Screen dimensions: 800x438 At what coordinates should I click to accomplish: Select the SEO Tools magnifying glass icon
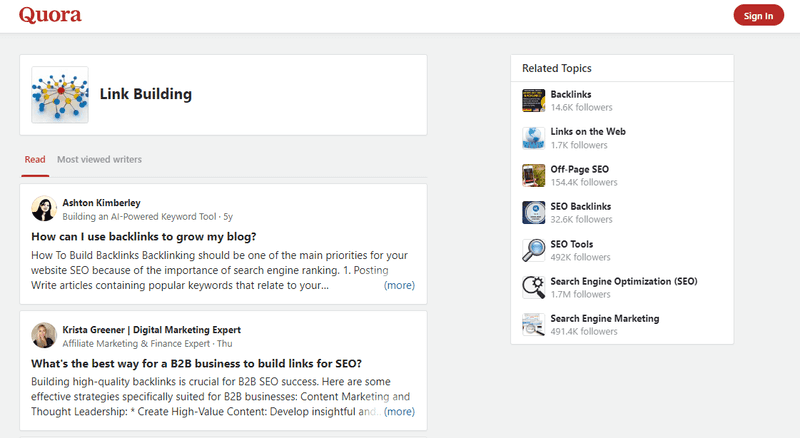coord(533,250)
